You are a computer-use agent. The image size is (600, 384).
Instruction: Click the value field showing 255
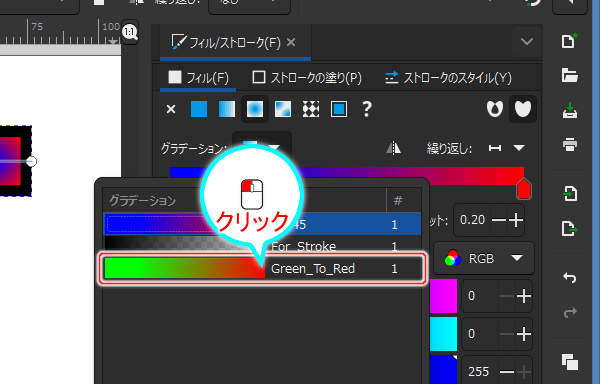478,371
